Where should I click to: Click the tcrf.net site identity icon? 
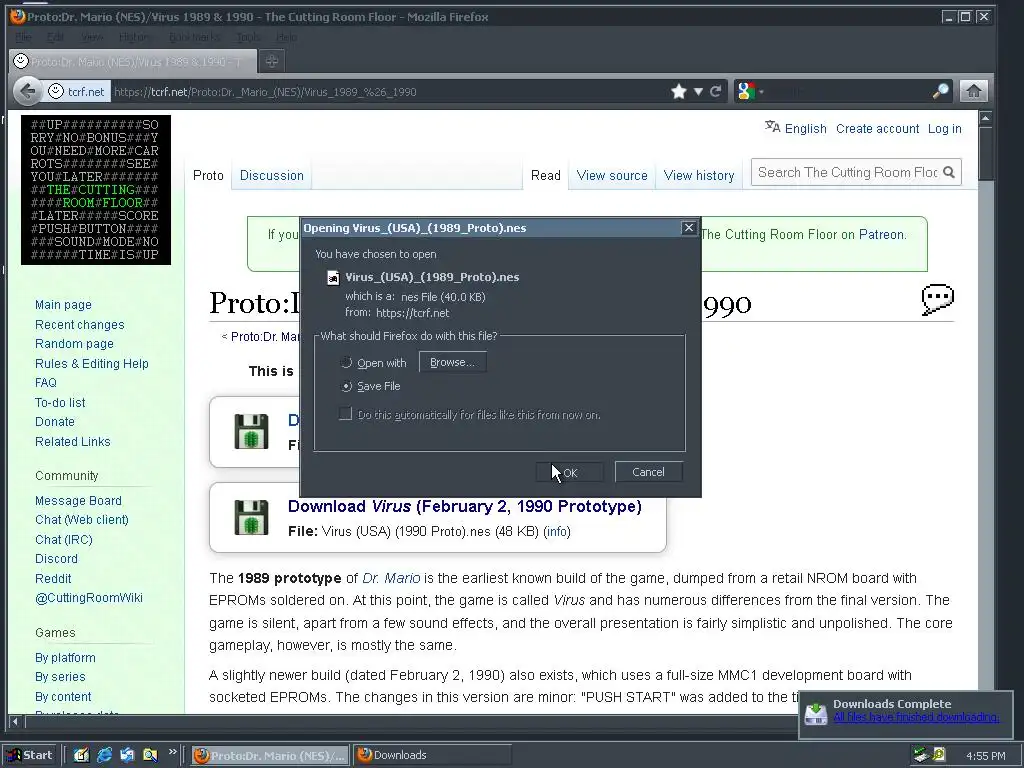coord(56,91)
